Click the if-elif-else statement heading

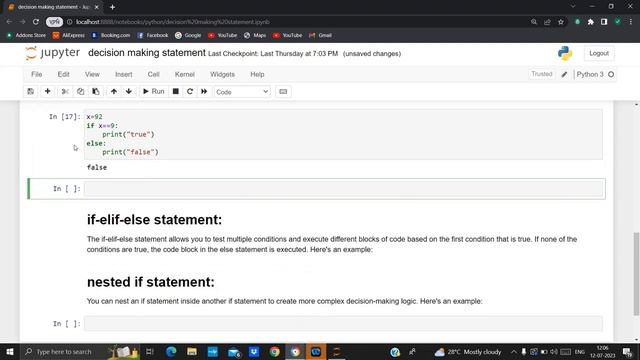coord(154,220)
